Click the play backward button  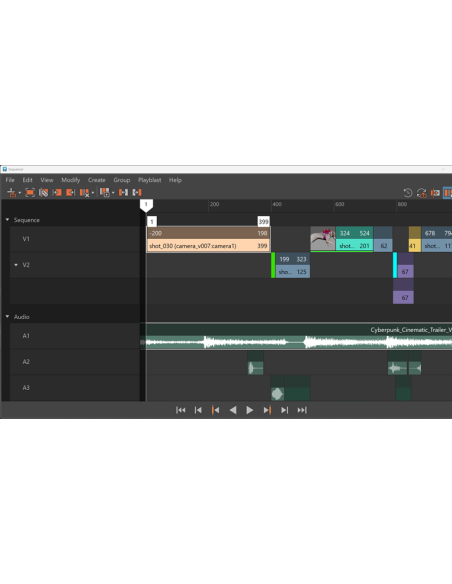233,410
